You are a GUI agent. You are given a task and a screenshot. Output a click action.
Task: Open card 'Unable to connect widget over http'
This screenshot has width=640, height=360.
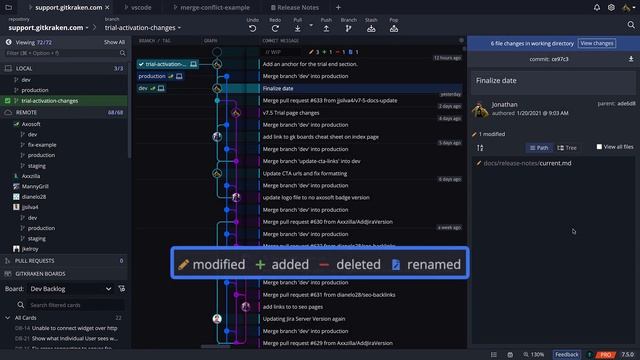point(74,328)
